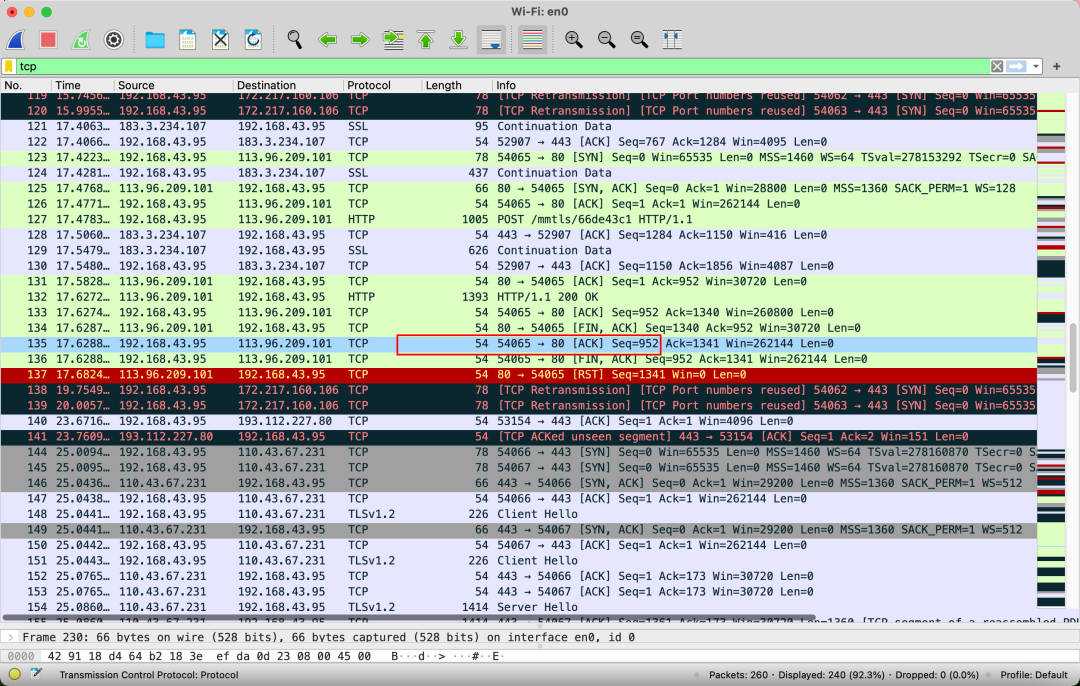Sort by the Destination column header
The image size is (1080, 686).
coord(288,85)
